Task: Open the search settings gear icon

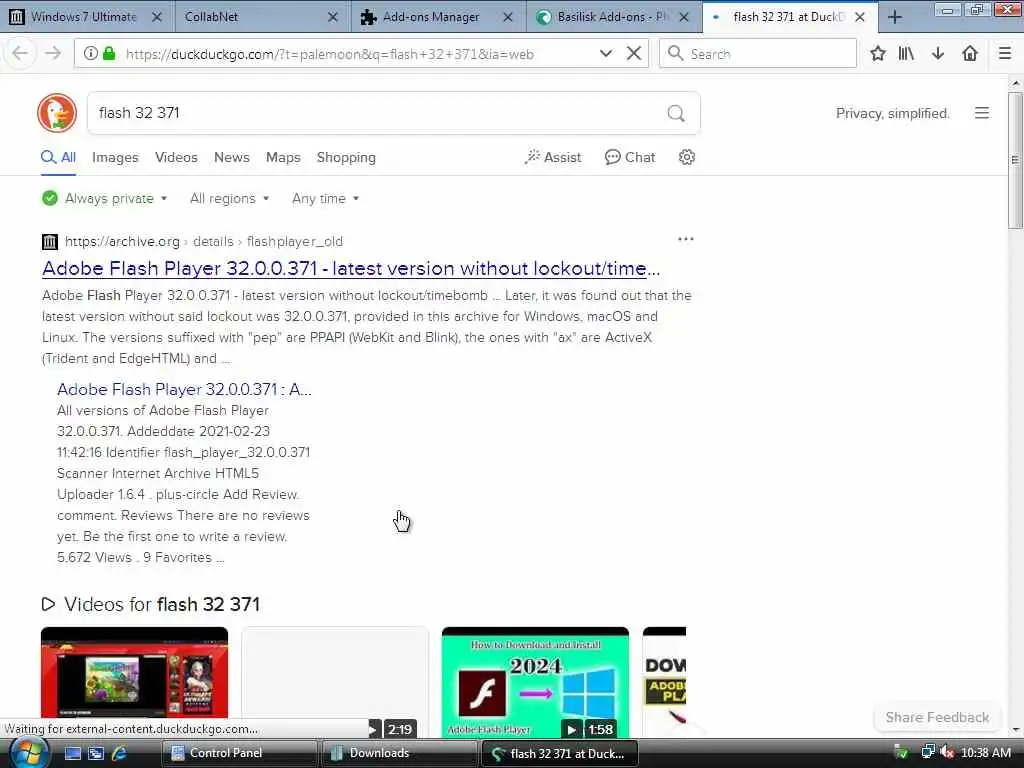Action: point(686,157)
